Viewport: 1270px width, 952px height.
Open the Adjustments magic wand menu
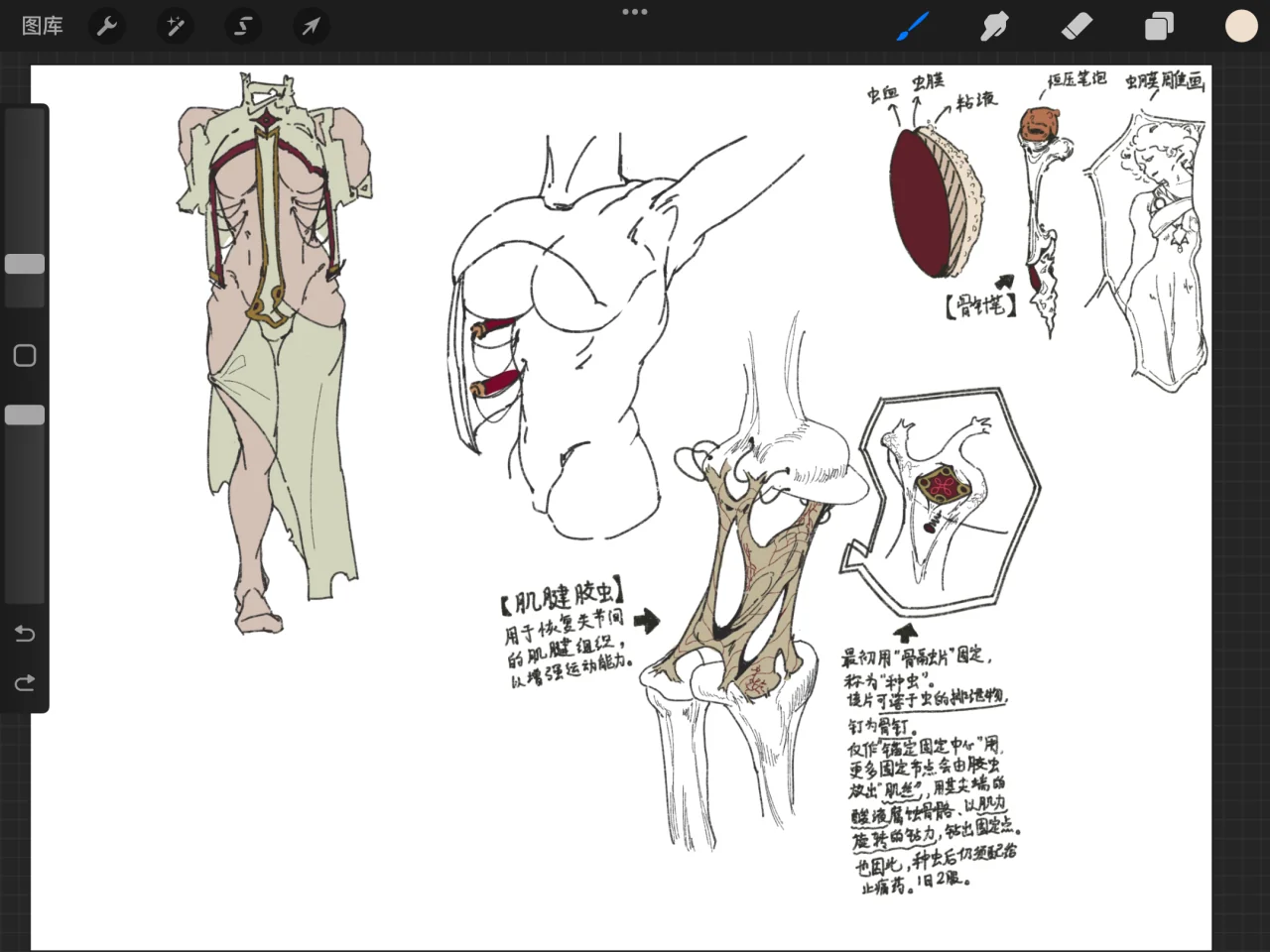175,26
